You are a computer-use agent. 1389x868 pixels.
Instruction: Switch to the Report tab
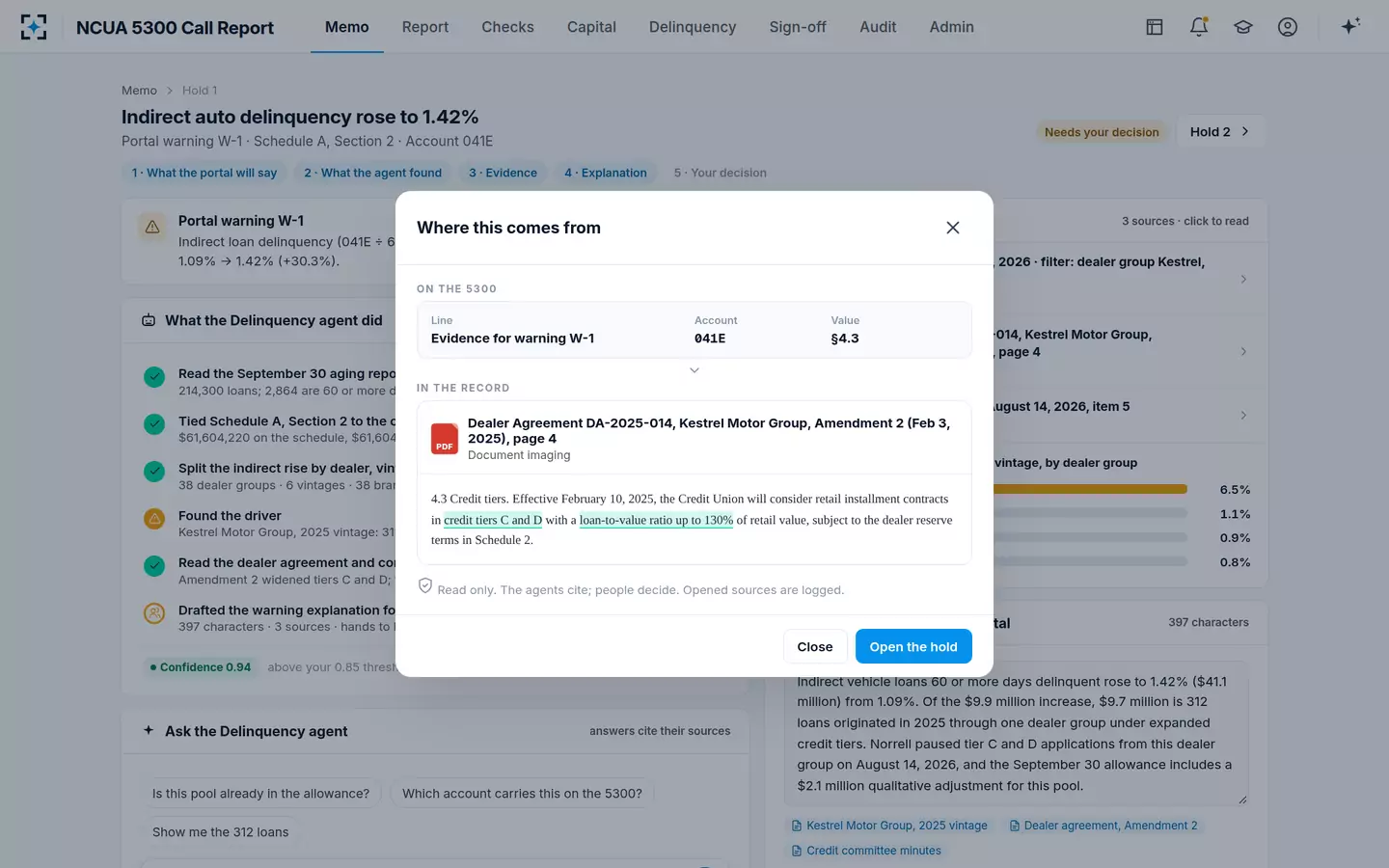425,27
